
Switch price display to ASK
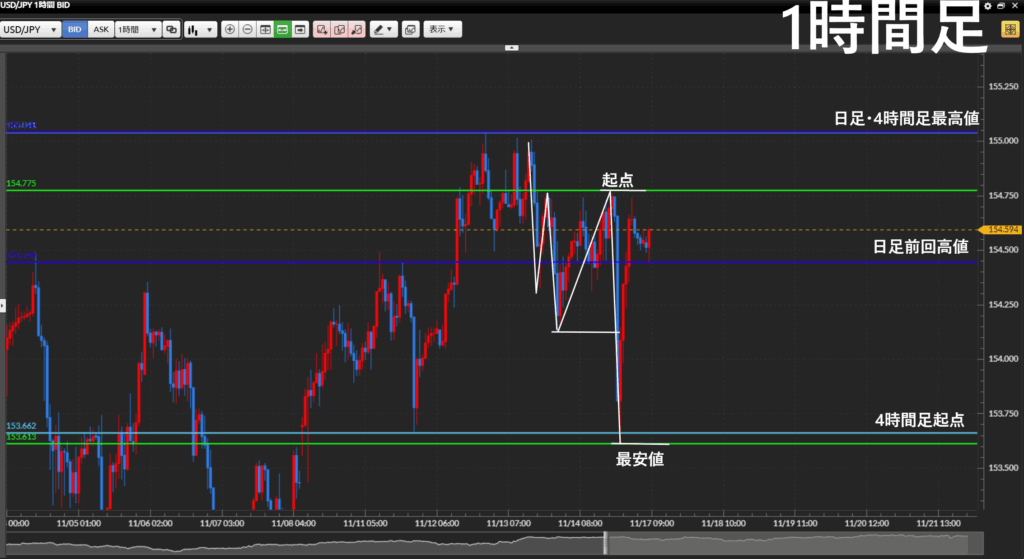(101, 30)
